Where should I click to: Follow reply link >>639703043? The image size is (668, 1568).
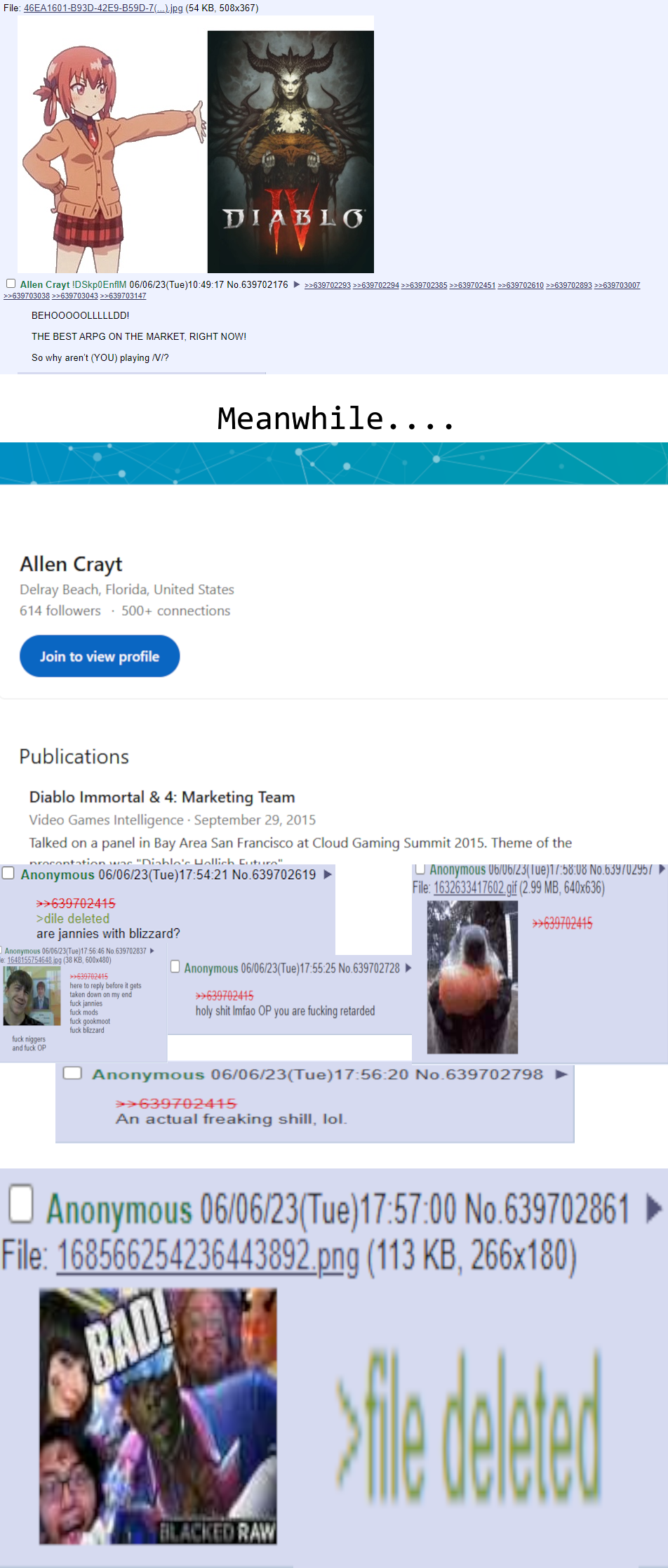pos(75,296)
